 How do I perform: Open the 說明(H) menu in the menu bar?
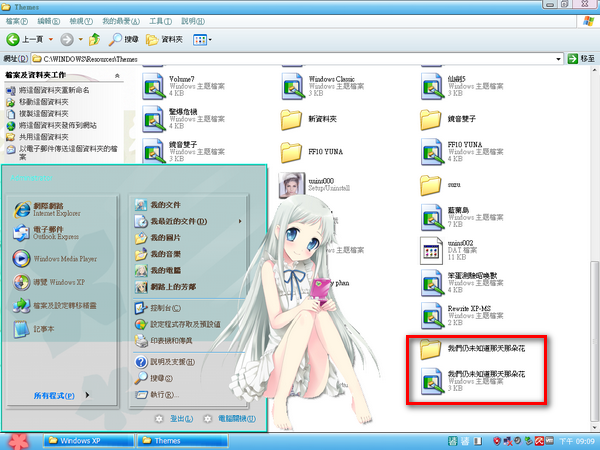pyautogui.click(x=193, y=21)
